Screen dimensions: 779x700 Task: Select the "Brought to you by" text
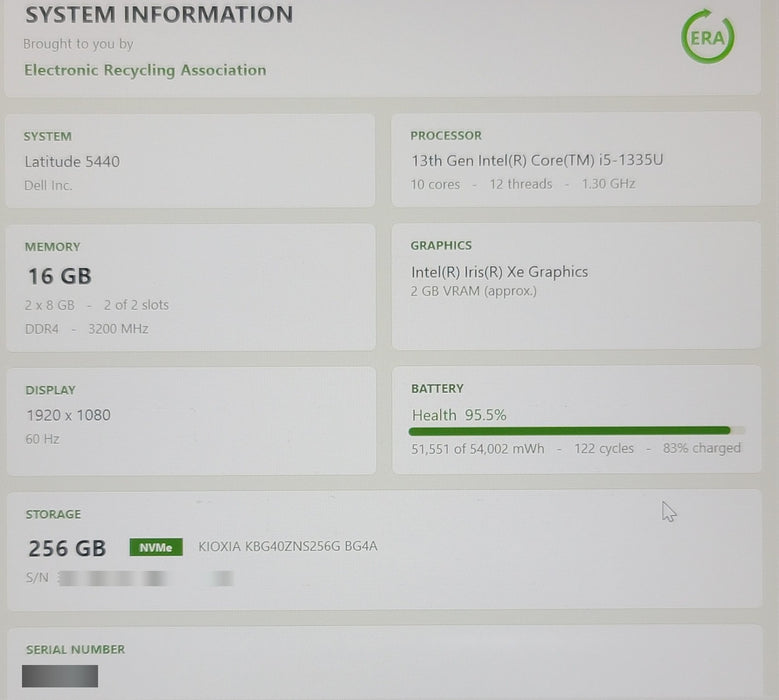point(78,44)
